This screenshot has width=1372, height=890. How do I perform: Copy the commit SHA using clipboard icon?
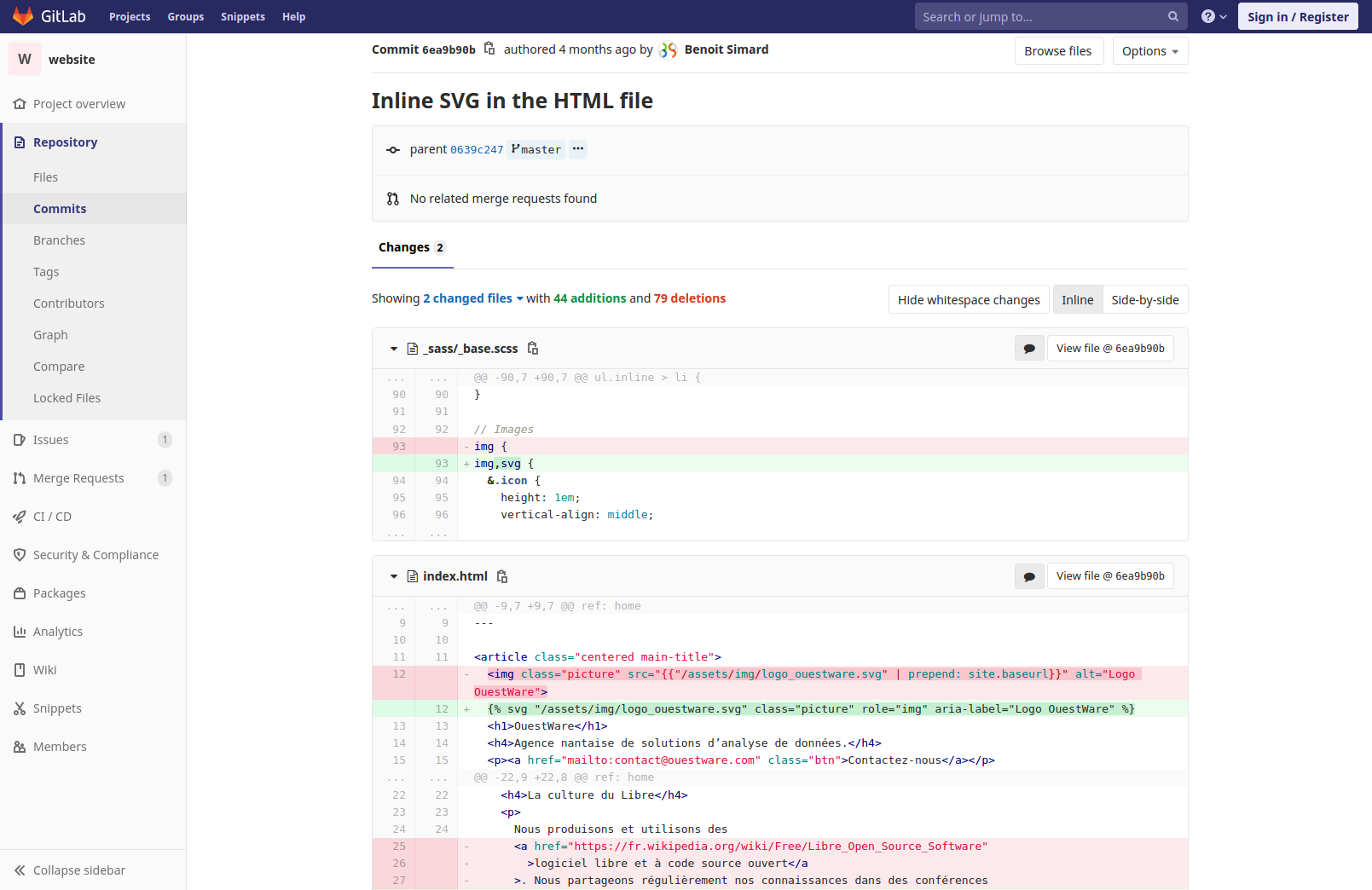pyautogui.click(x=489, y=49)
